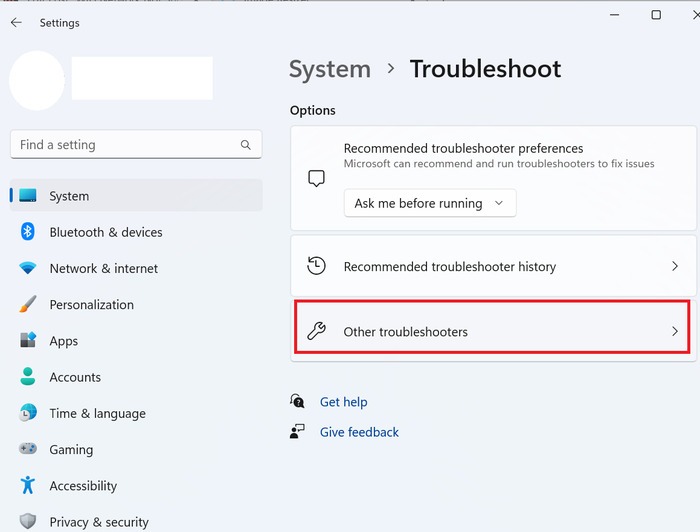
Task: Click the history clock icon
Action: click(x=316, y=266)
